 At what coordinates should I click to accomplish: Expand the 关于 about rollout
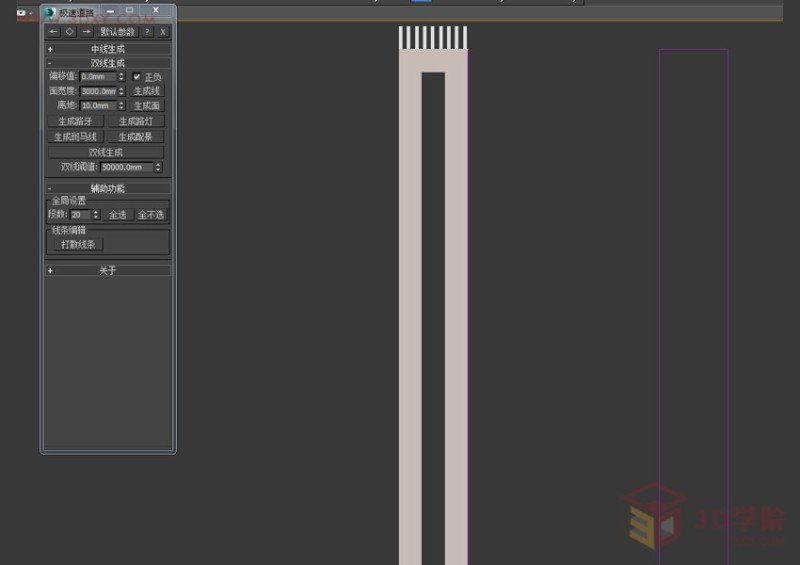(x=108, y=271)
